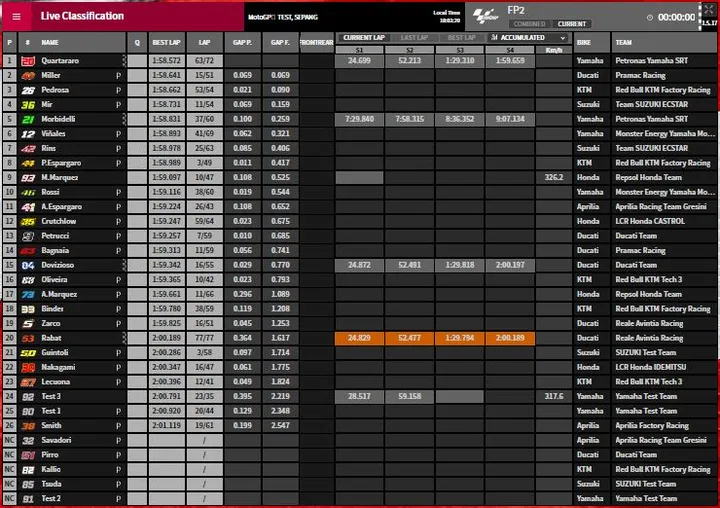Click Zarco's number 5 badge
The width and height of the screenshot is (720, 508).
click(x=28, y=324)
